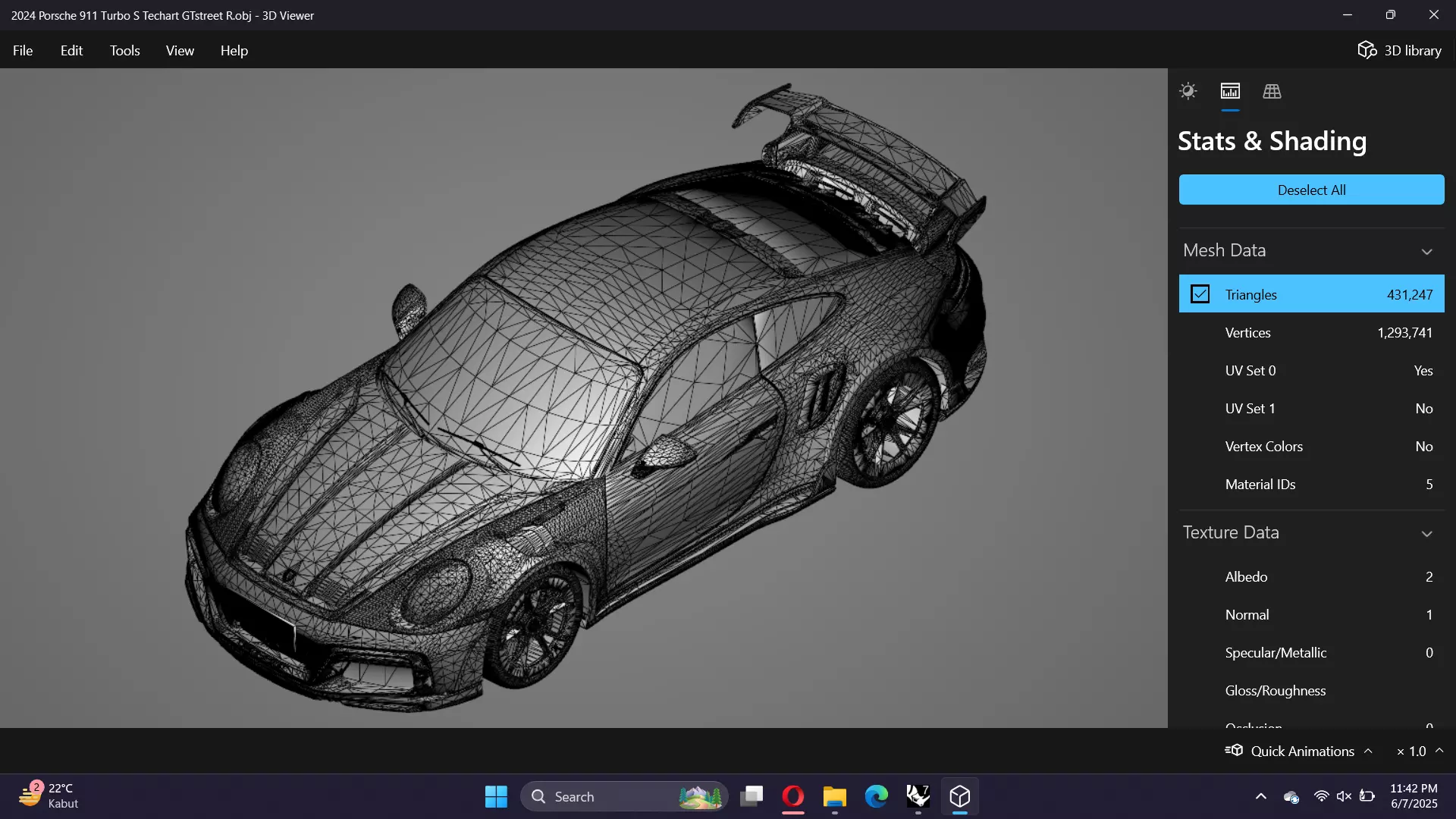This screenshot has width=1456, height=819.
Task: Uncheck the Triangles checkbox
Action: point(1200,294)
